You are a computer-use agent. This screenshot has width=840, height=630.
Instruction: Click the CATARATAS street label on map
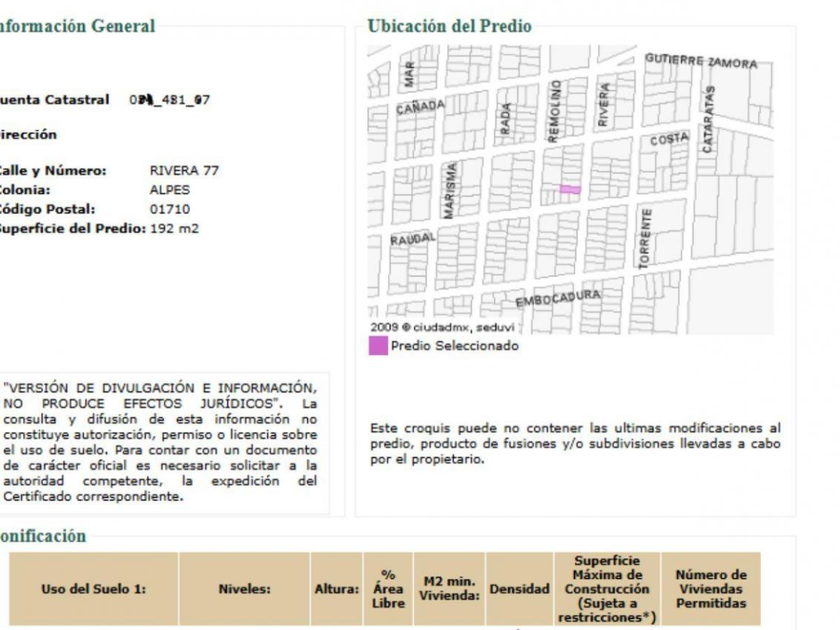(x=708, y=119)
